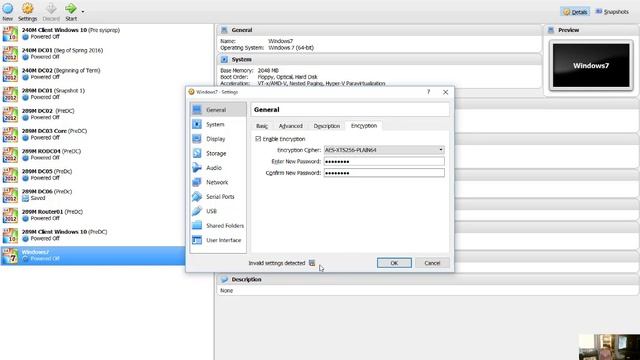
Task: Open the Description tab
Action: 327,126
